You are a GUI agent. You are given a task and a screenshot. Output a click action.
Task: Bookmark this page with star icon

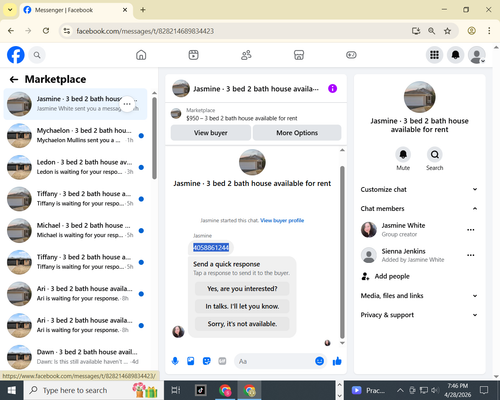pyautogui.click(x=447, y=31)
